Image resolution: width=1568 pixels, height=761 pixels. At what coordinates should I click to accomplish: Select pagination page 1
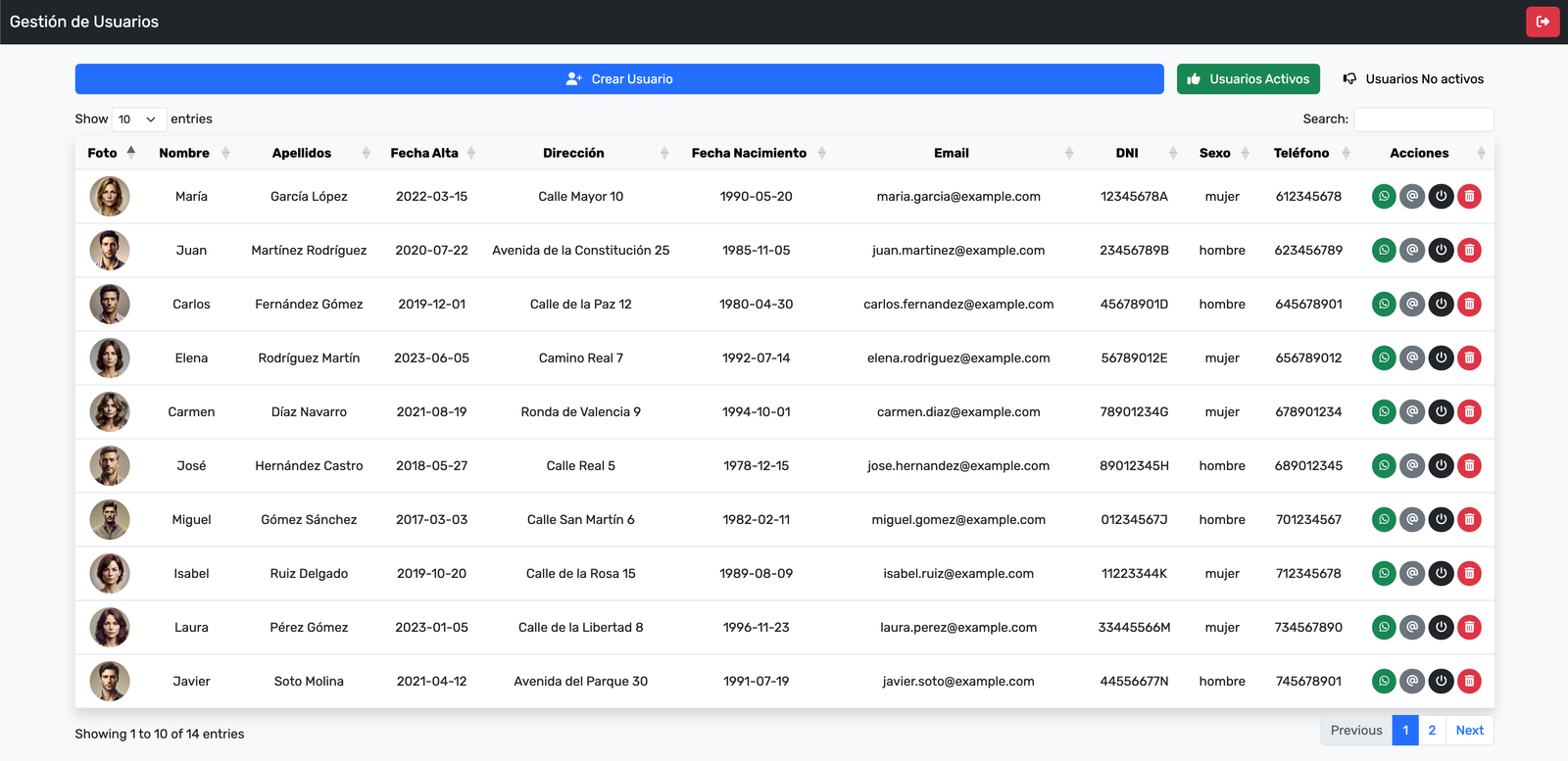(x=1405, y=731)
